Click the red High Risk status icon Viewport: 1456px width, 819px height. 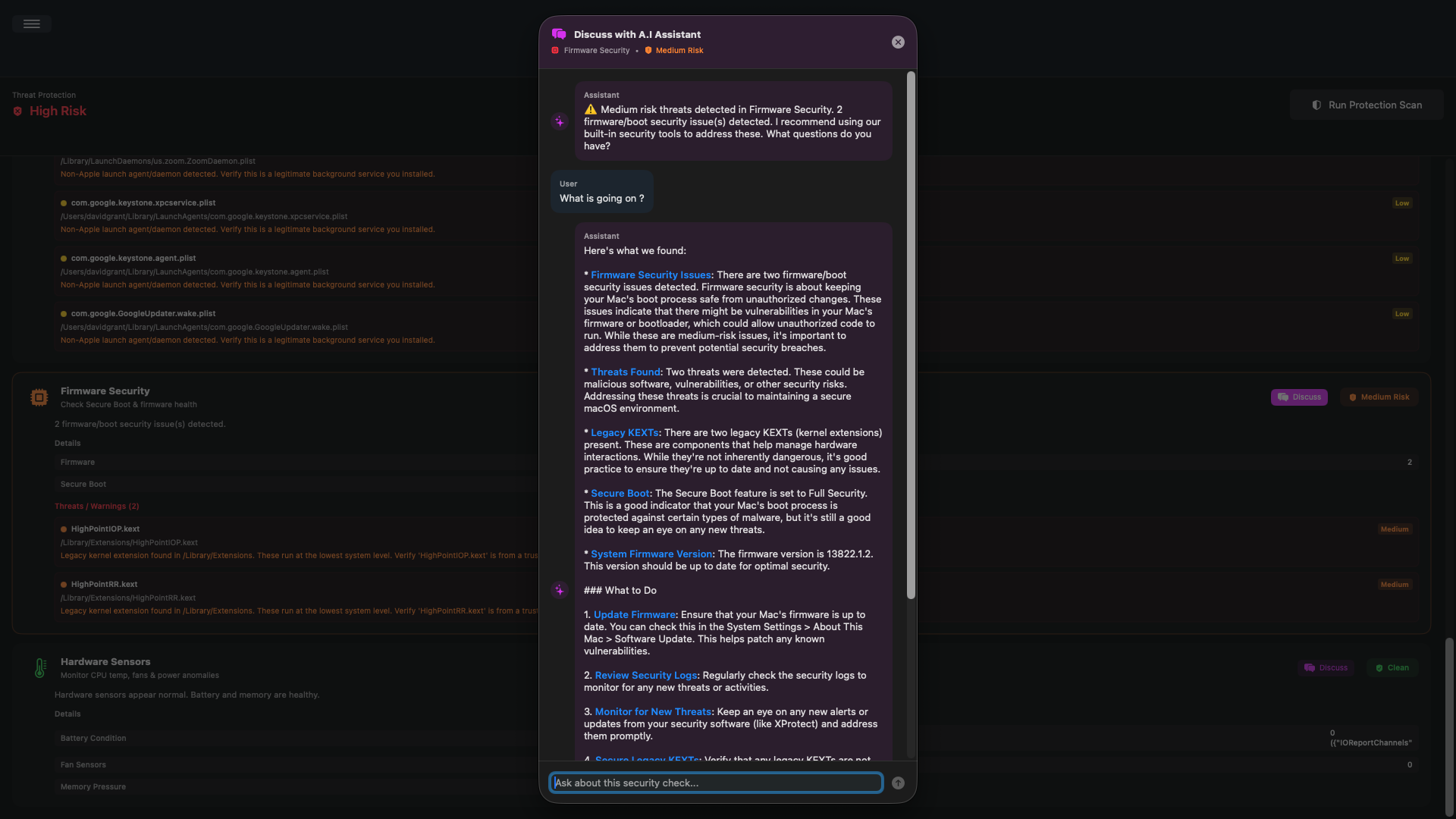coord(18,111)
